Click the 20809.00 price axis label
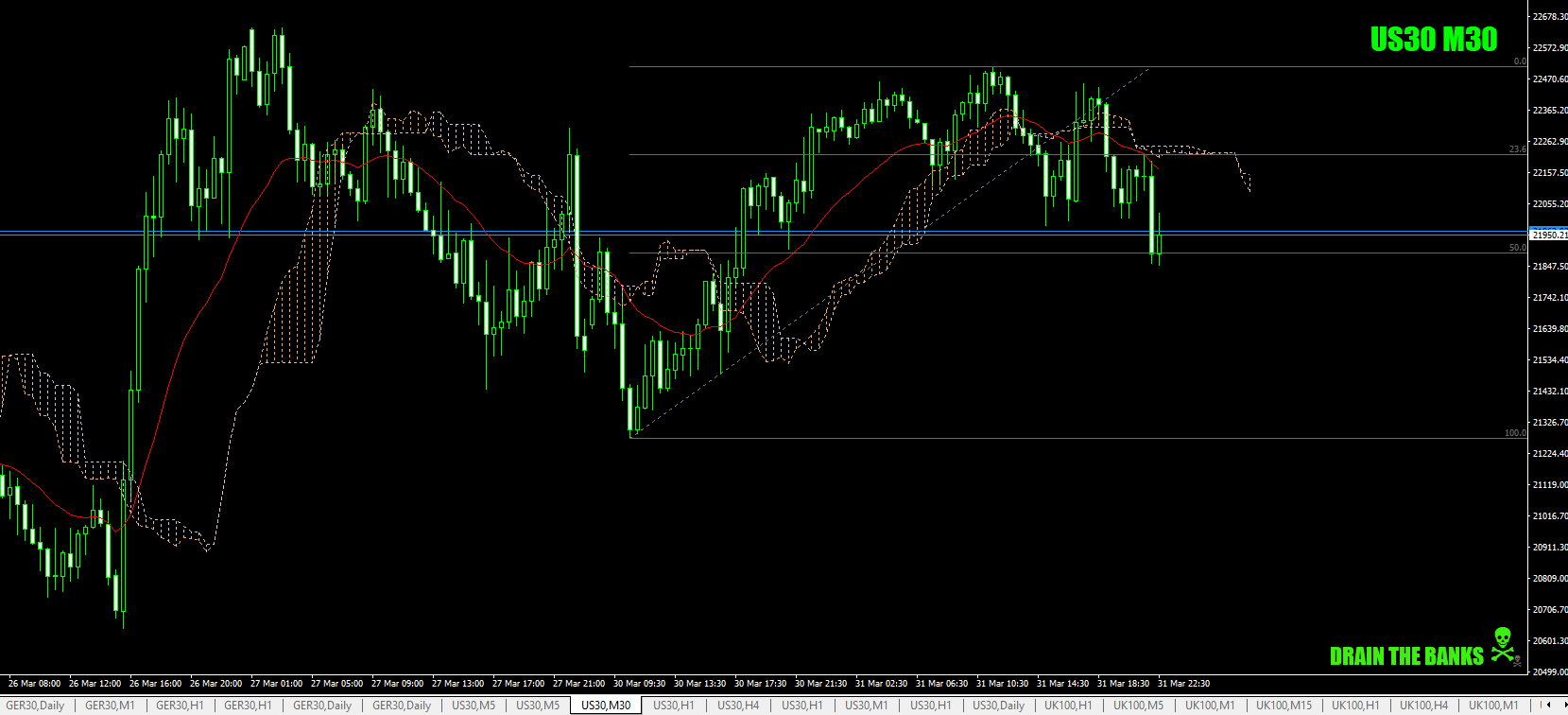The height and width of the screenshot is (715, 1568). 1550,579
